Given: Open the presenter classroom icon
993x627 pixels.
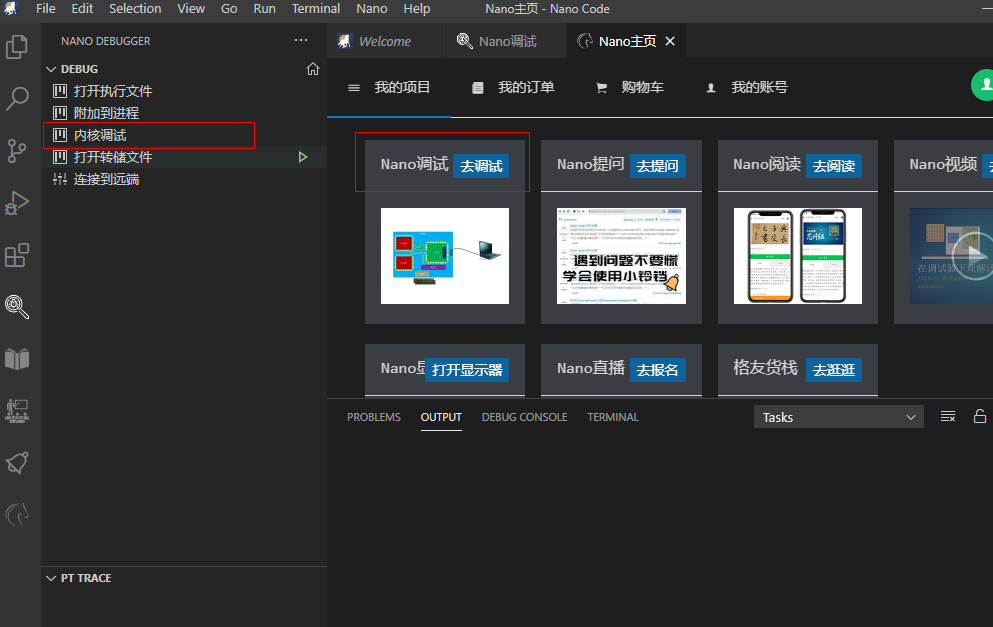Looking at the screenshot, I should 17,411.
